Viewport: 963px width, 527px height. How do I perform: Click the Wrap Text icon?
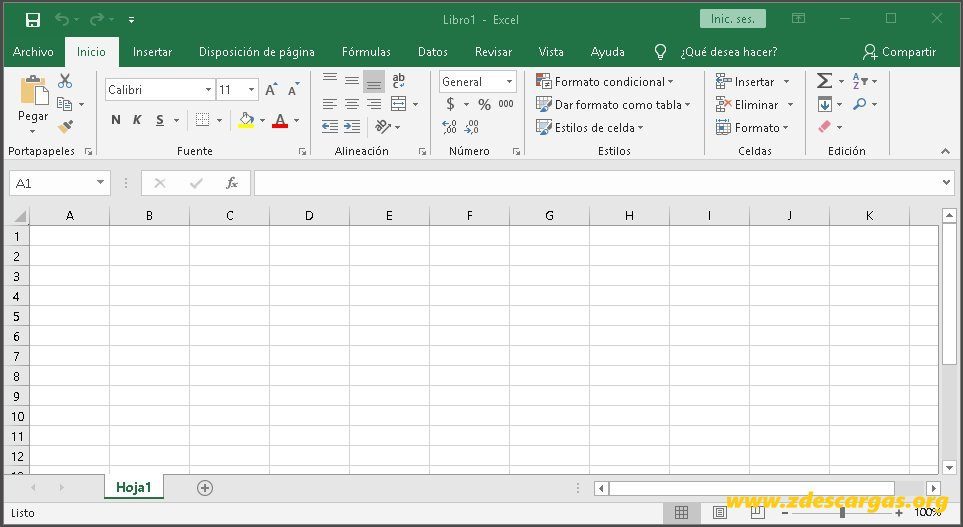(399, 80)
